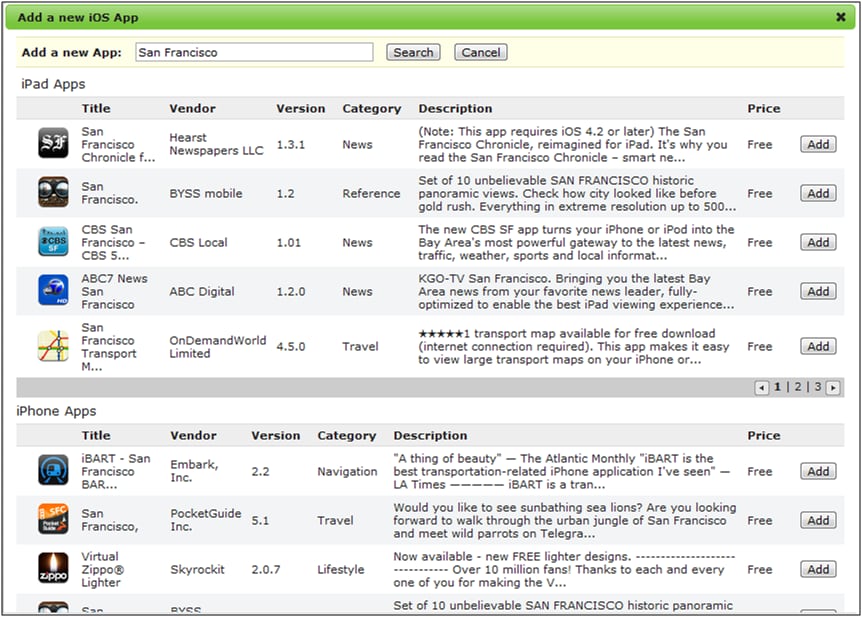Add the BYSS mobile San Francisco iPad app
Screen dimensions: 862x617
point(818,193)
